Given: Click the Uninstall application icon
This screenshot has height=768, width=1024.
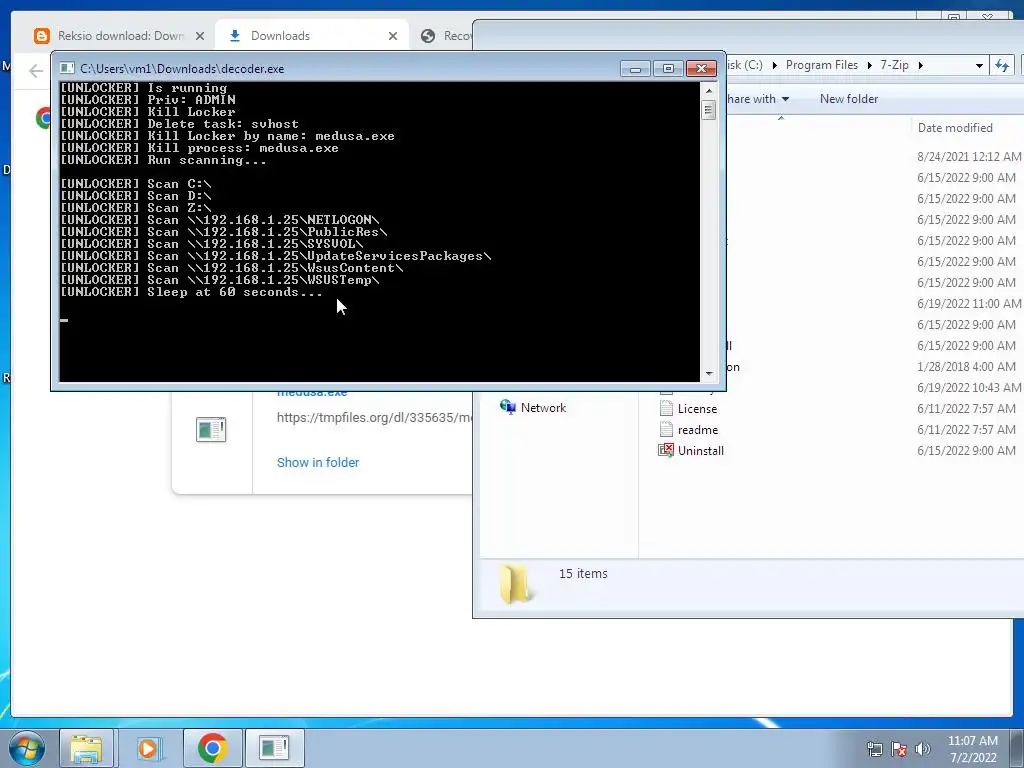Looking at the screenshot, I should (x=665, y=451).
